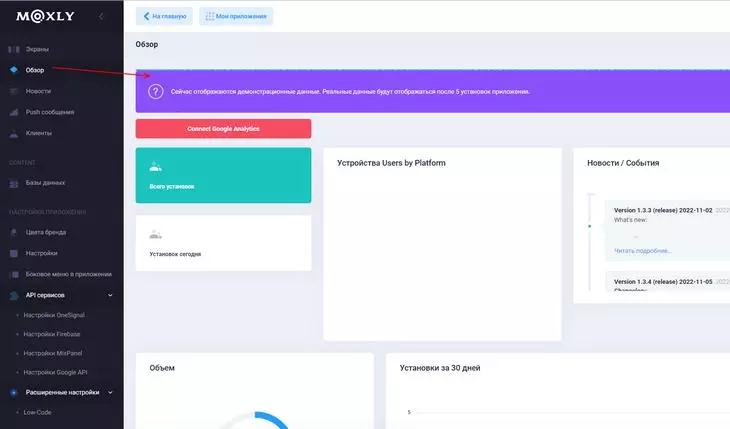
Task: Click the Боковое меню icon
Action: 14,274
